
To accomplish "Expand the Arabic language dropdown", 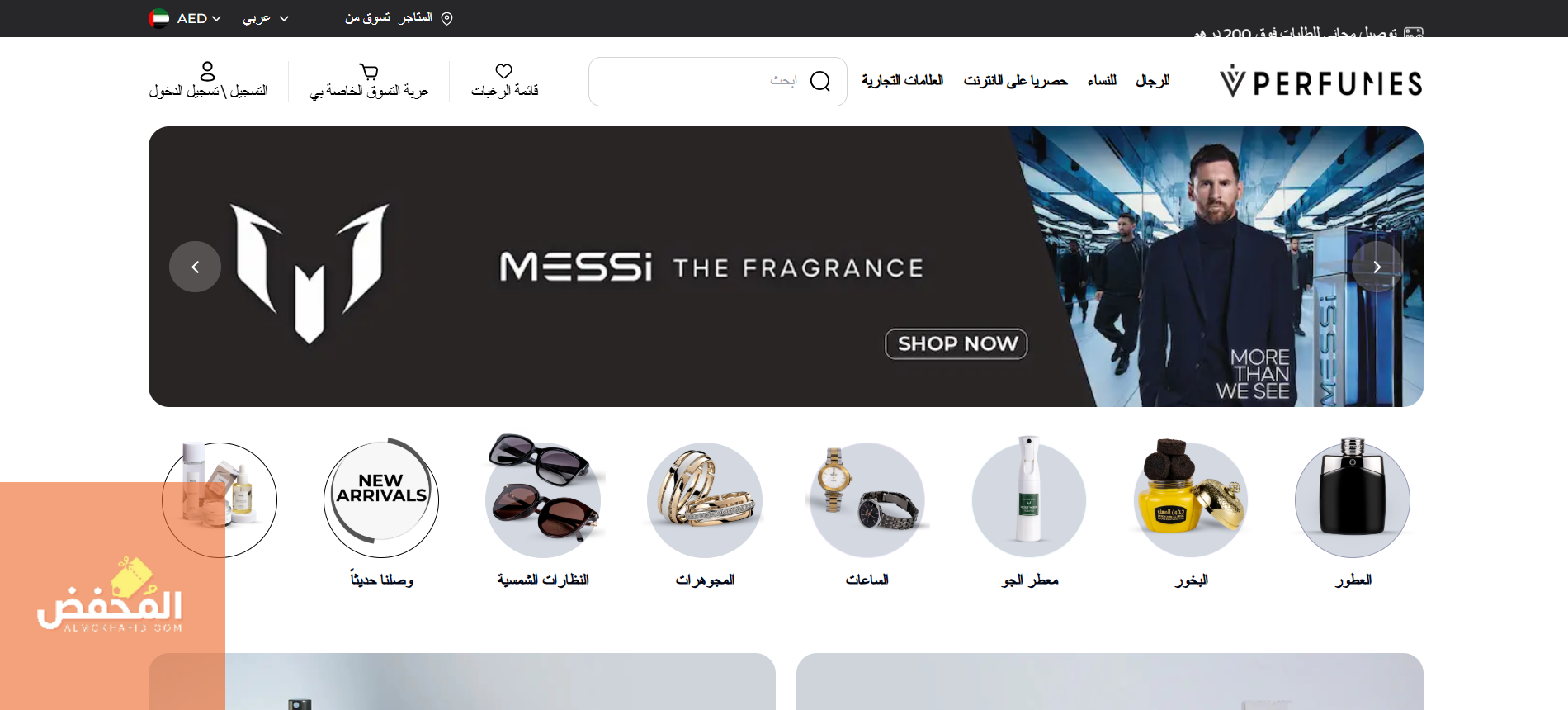I will 265,18.
